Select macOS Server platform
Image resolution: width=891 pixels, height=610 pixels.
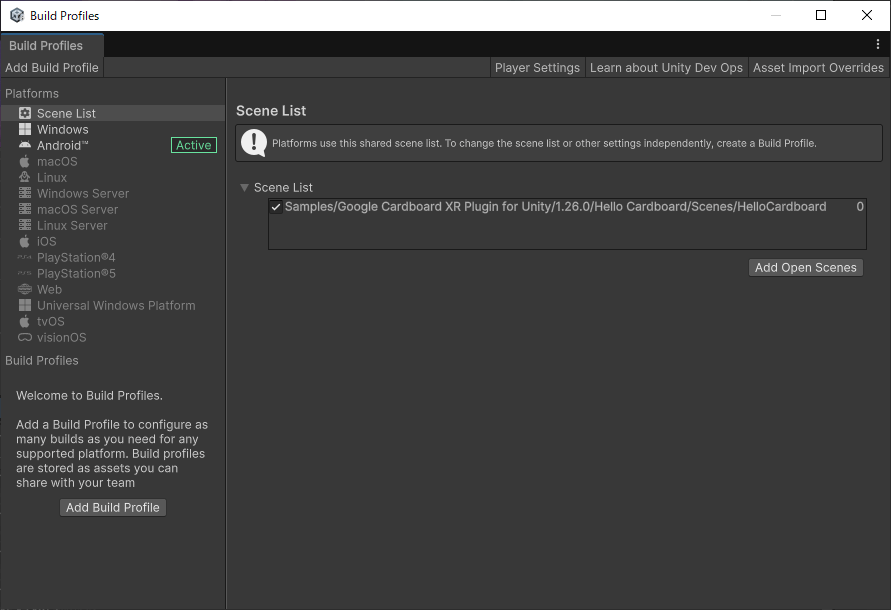point(113,209)
